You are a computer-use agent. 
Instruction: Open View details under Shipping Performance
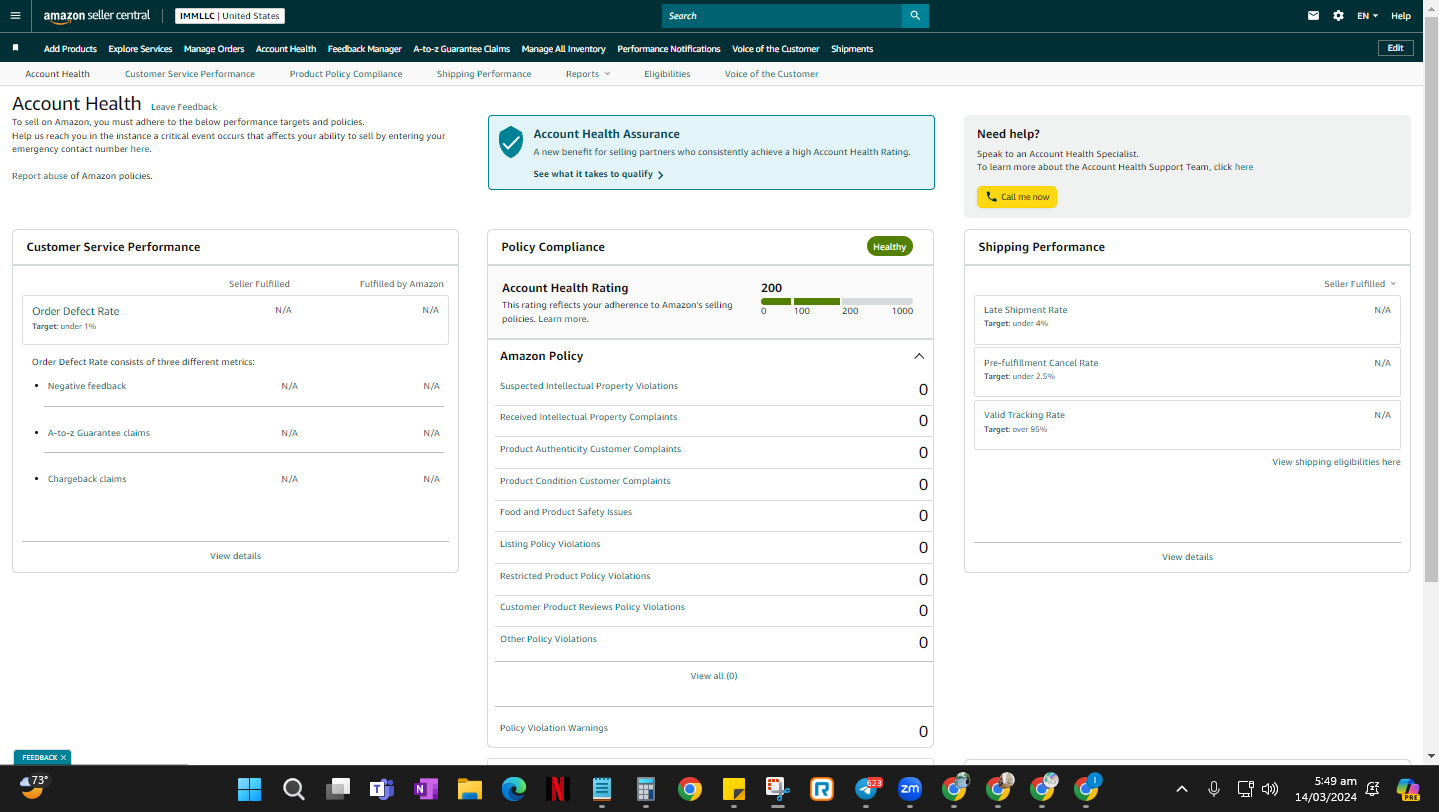coord(1187,557)
